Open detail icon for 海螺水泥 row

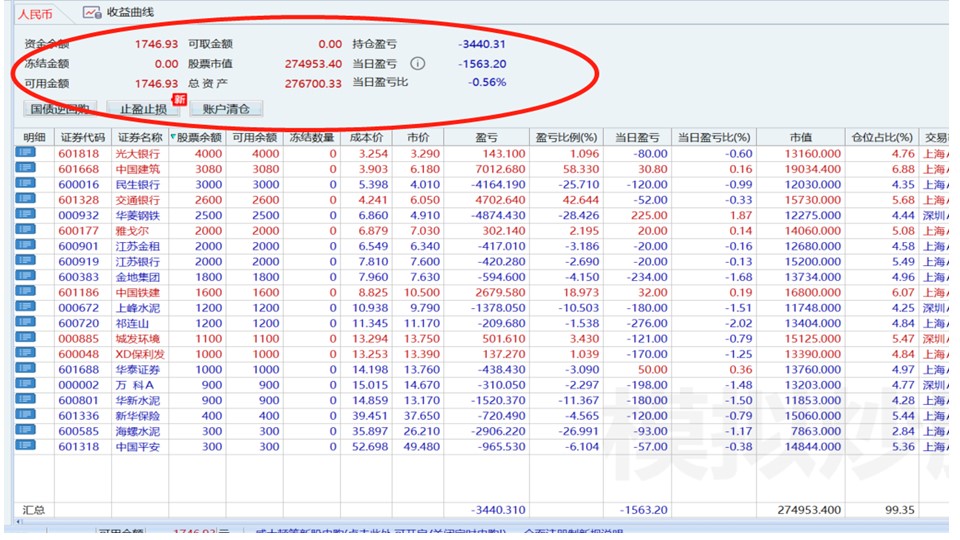pos(25,431)
